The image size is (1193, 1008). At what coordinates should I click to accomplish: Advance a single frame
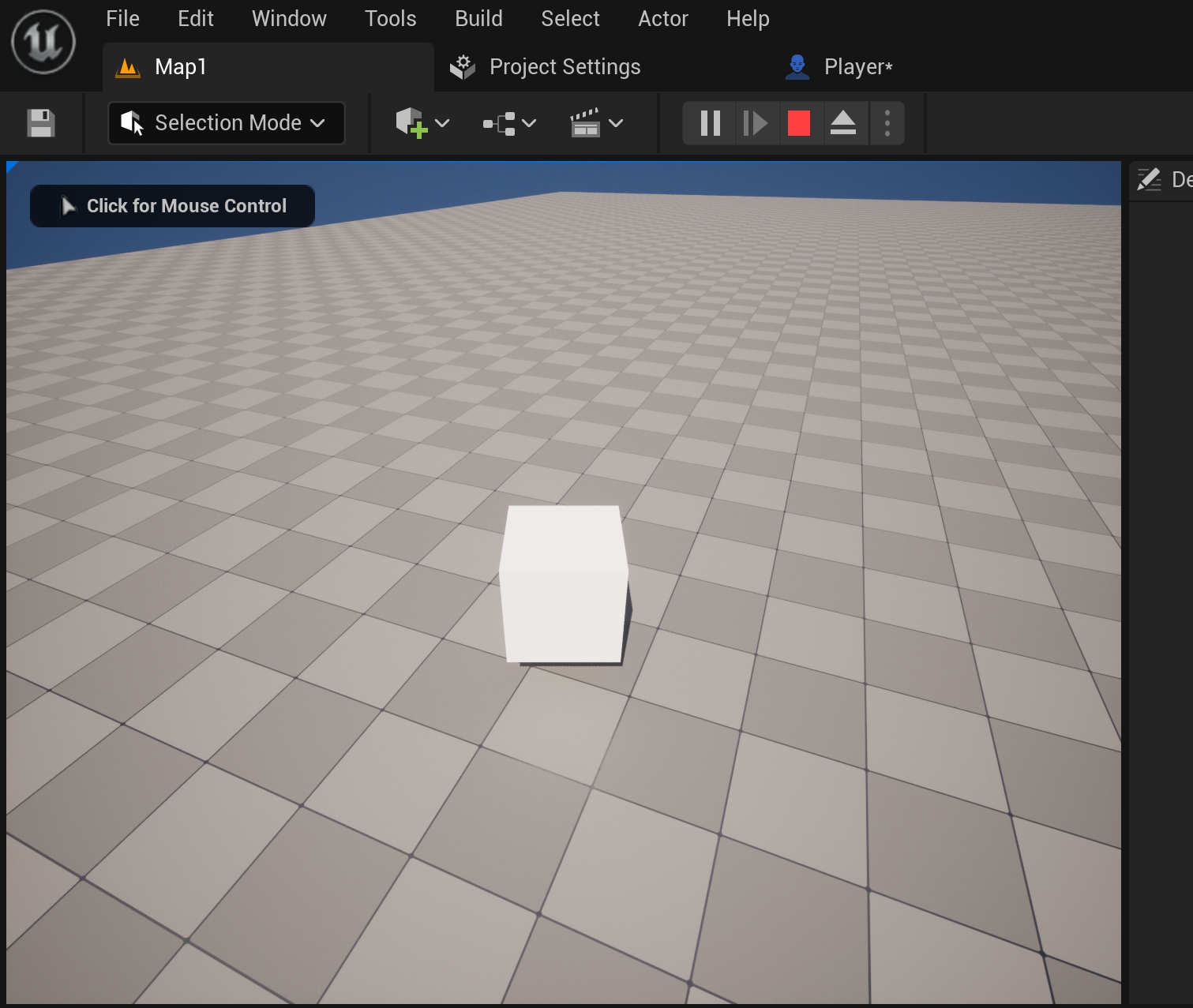point(756,123)
